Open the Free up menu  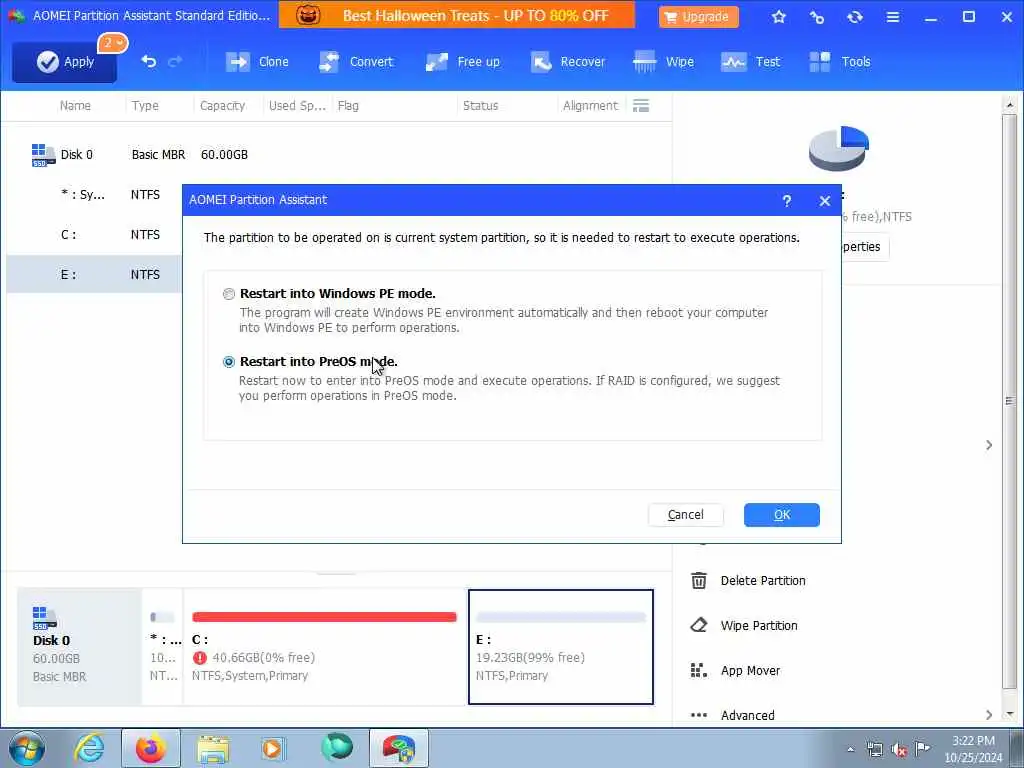tap(462, 61)
